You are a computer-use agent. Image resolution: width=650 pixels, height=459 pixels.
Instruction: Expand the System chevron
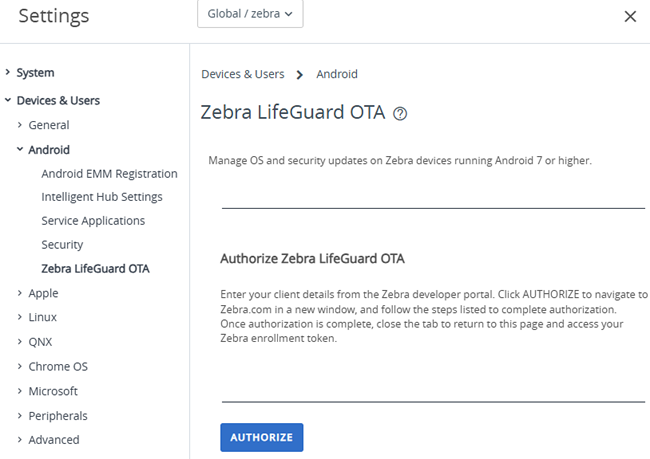tap(7, 72)
